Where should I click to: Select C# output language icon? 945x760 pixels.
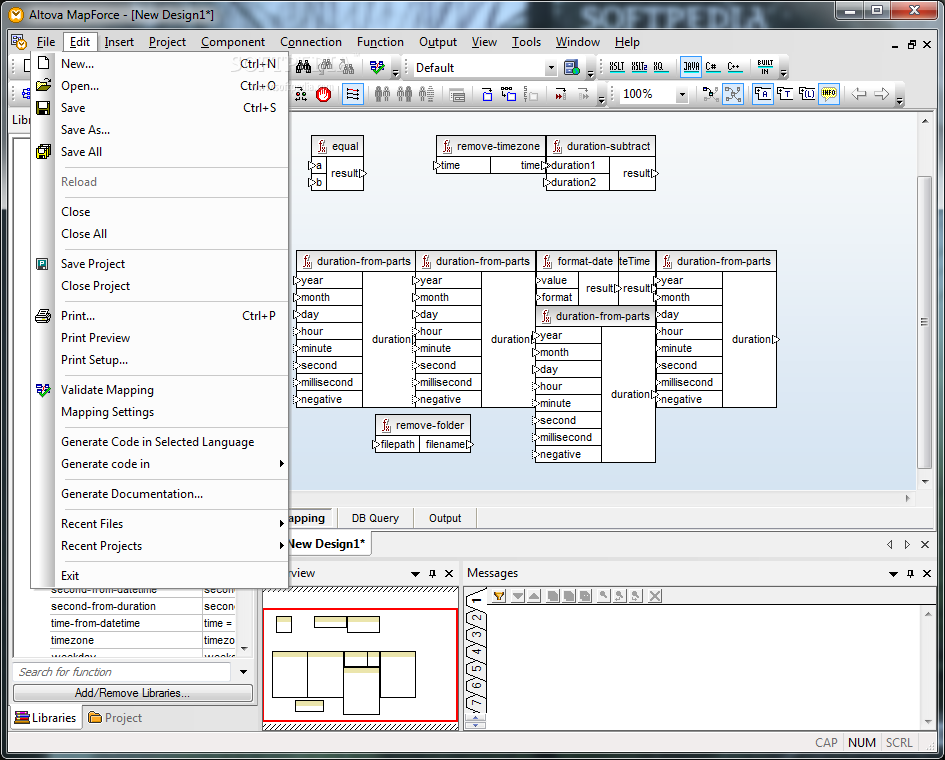click(x=712, y=66)
